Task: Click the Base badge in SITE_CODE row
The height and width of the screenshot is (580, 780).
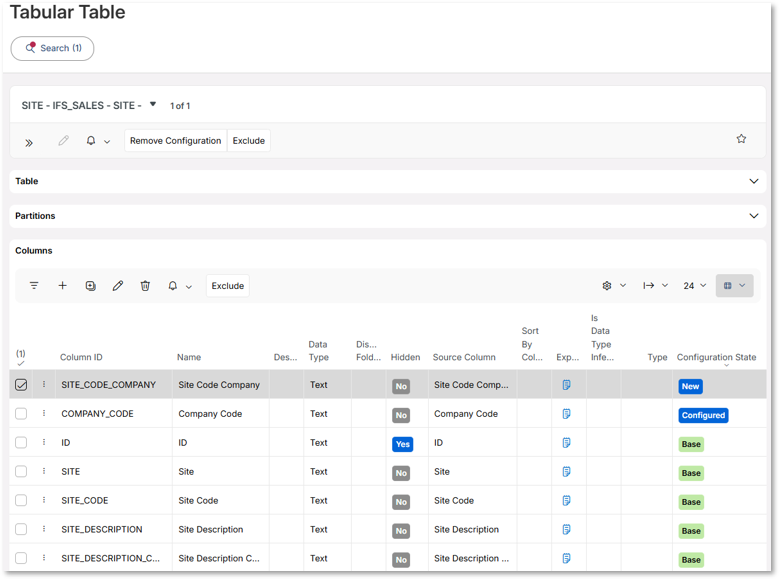Action: 691,502
